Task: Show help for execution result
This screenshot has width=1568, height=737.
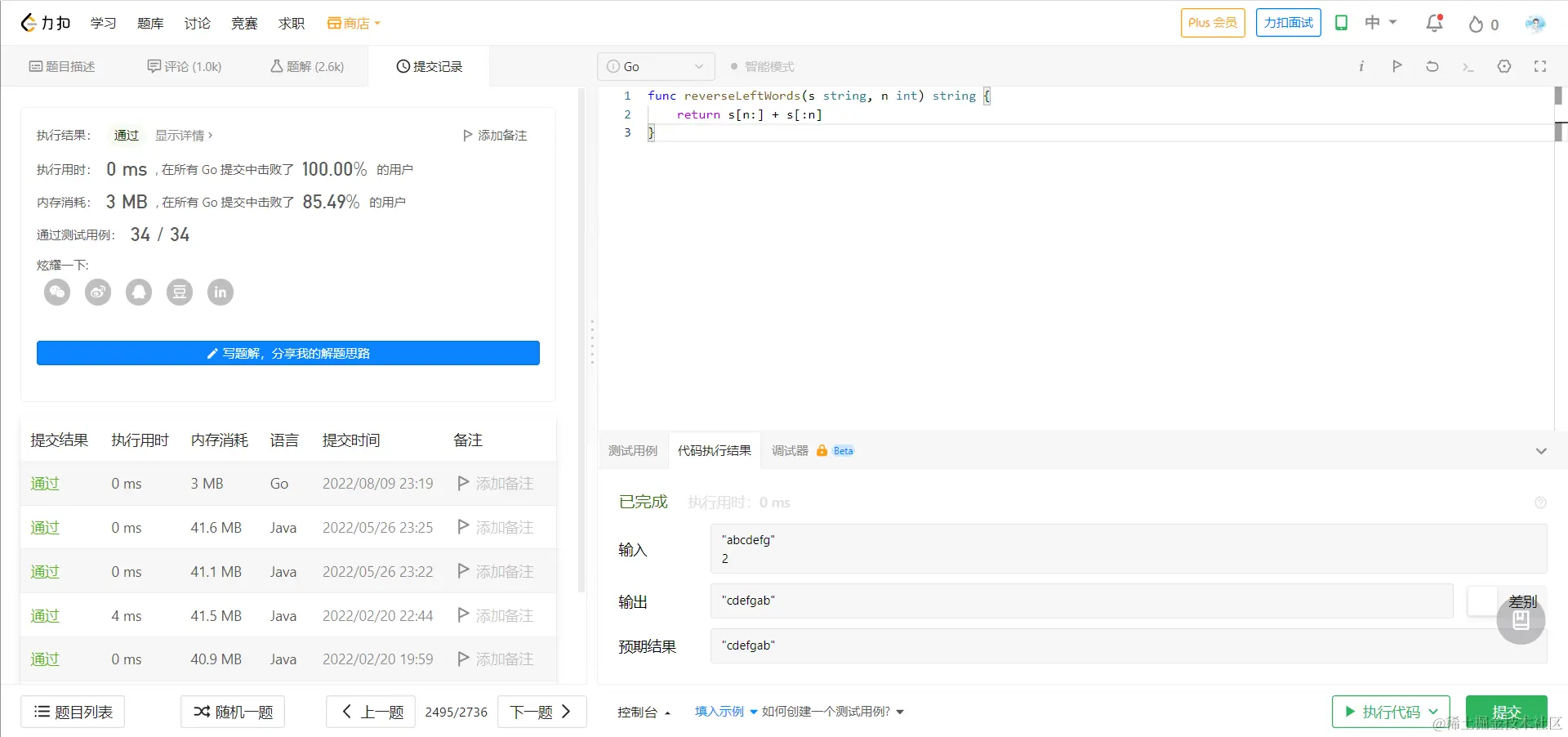Action: [1540, 502]
